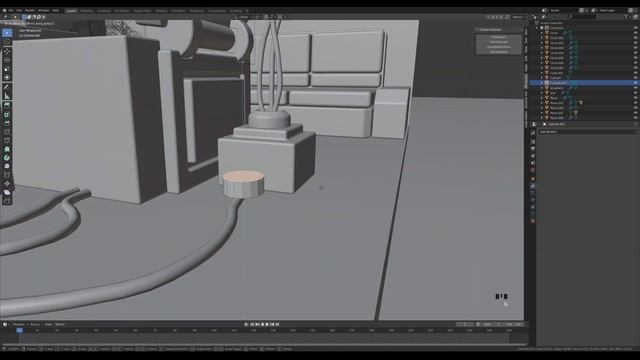Click the current frame number field

click(464, 324)
